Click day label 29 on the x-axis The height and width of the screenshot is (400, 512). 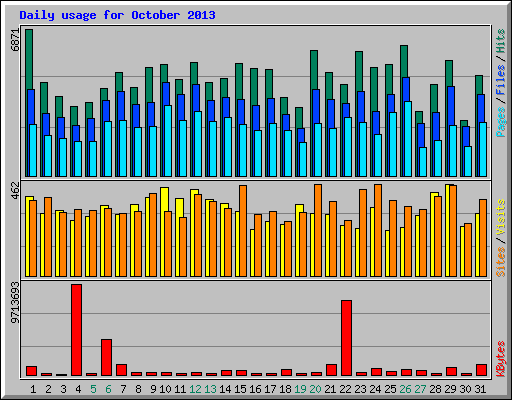click(x=450, y=389)
